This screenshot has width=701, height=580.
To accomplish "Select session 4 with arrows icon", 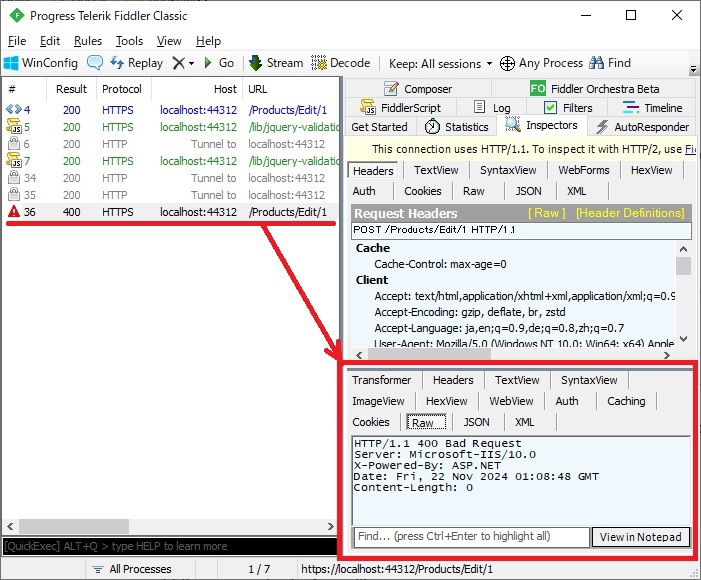I will click(14, 109).
